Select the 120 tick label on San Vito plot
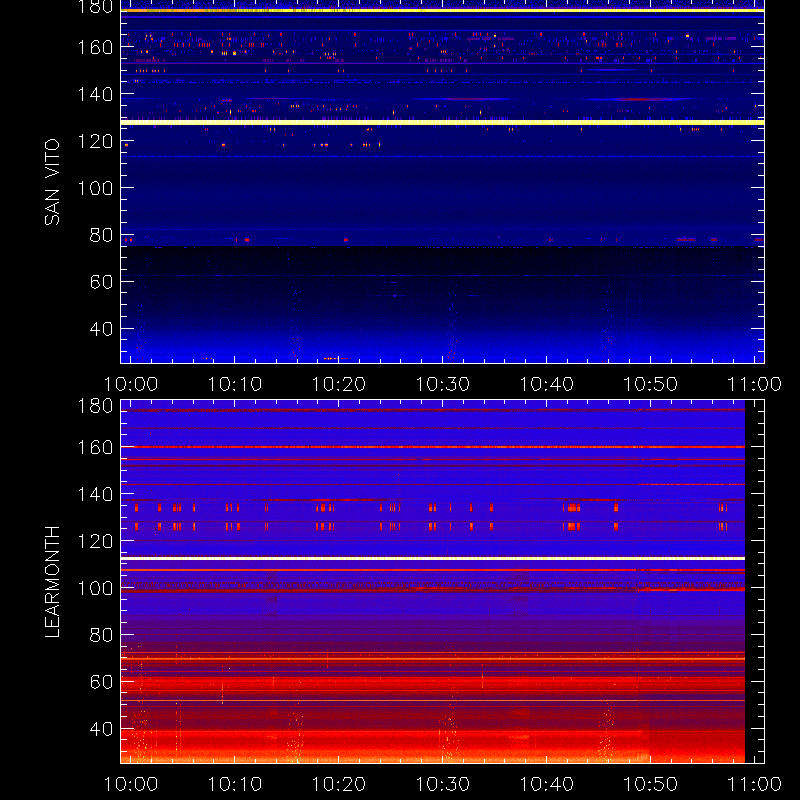Image resolution: width=800 pixels, height=800 pixels. click(95, 141)
